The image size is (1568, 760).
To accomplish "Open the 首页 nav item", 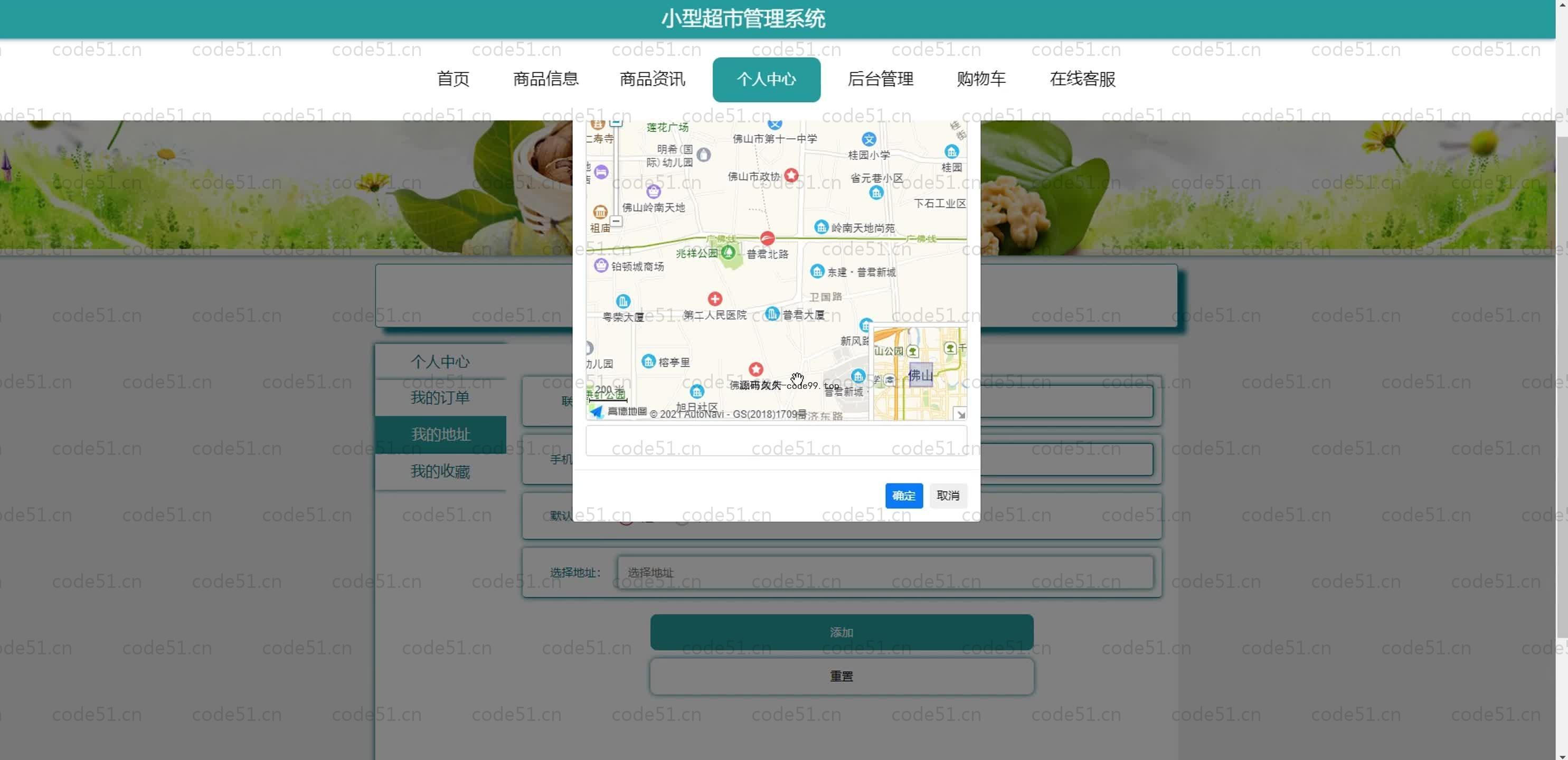I will [x=453, y=79].
